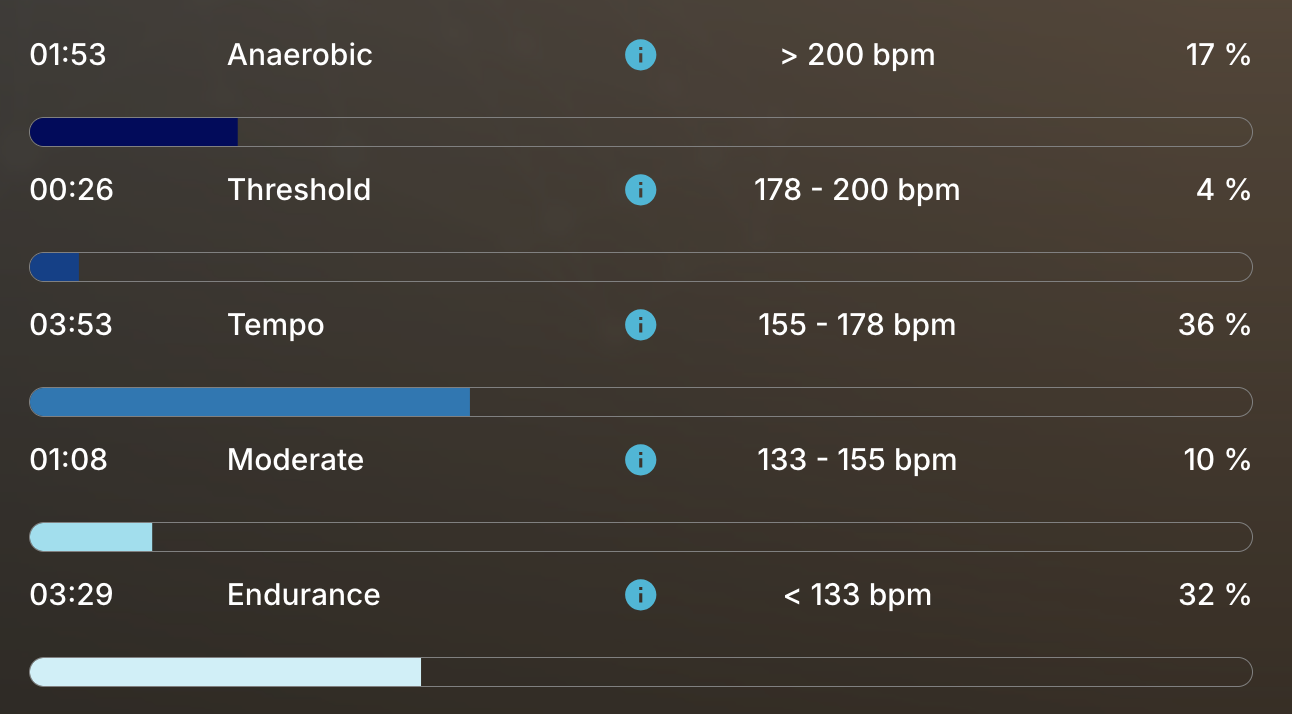Tap the Endurance zone info icon
The width and height of the screenshot is (1292, 714).
(x=640, y=595)
